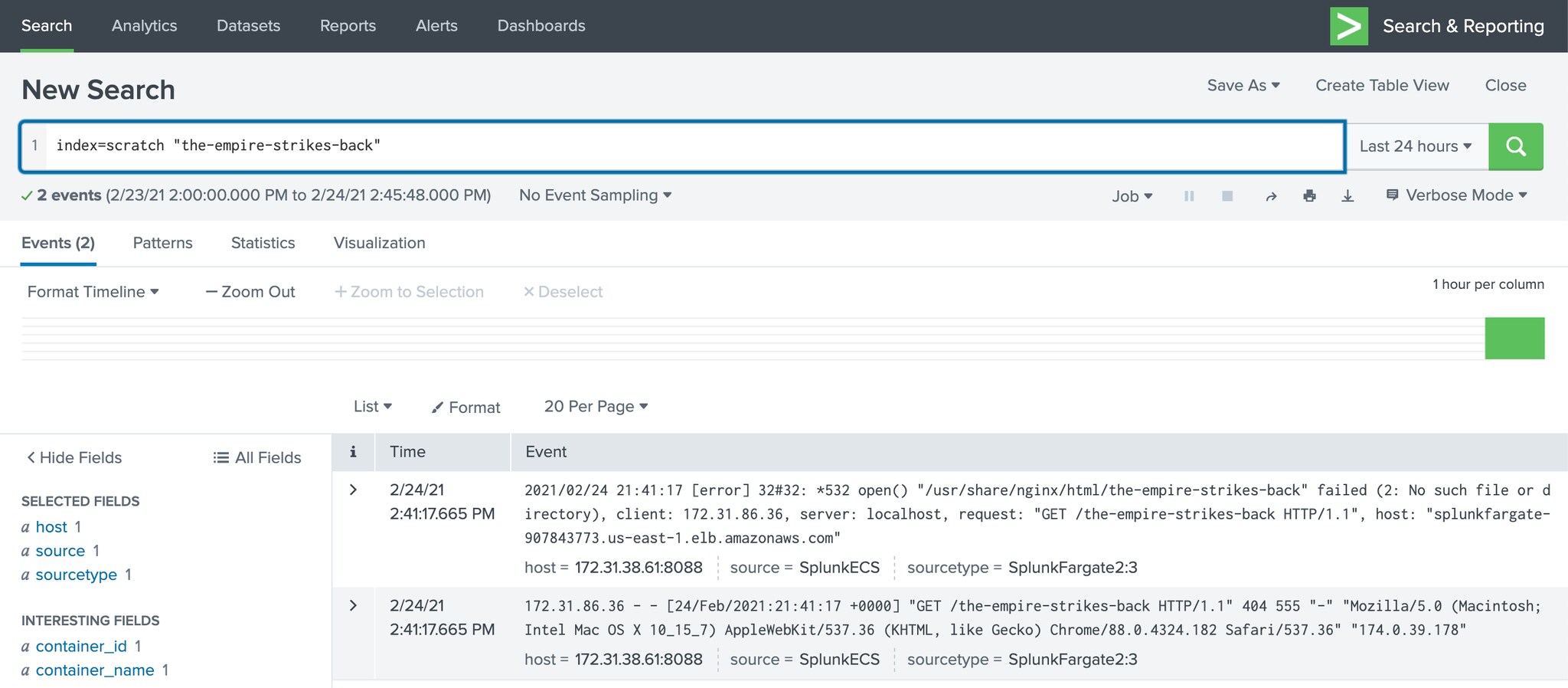Click the green timeline column bar

tap(1514, 339)
